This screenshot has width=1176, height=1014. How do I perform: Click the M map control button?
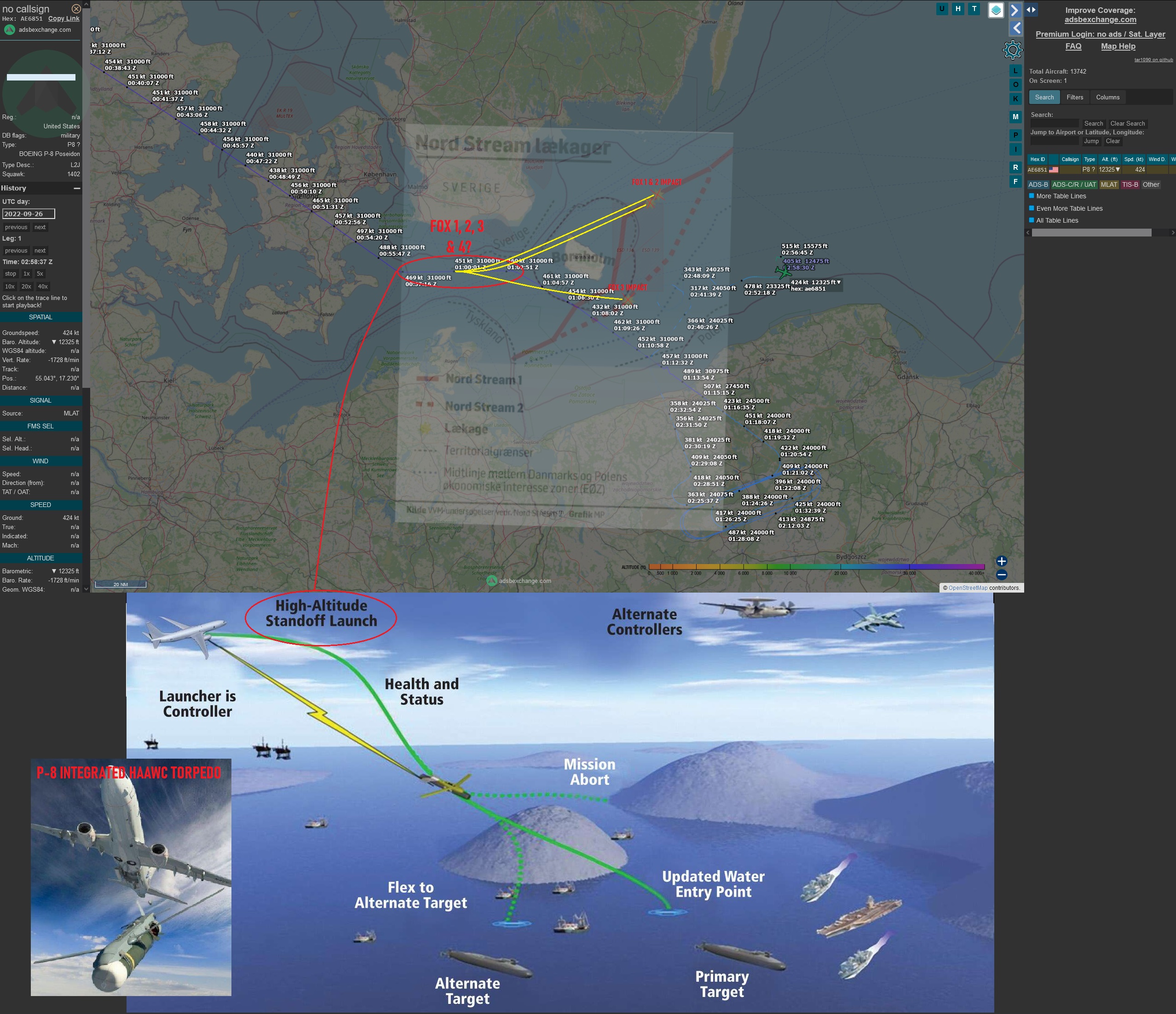click(x=1015, y=117)
